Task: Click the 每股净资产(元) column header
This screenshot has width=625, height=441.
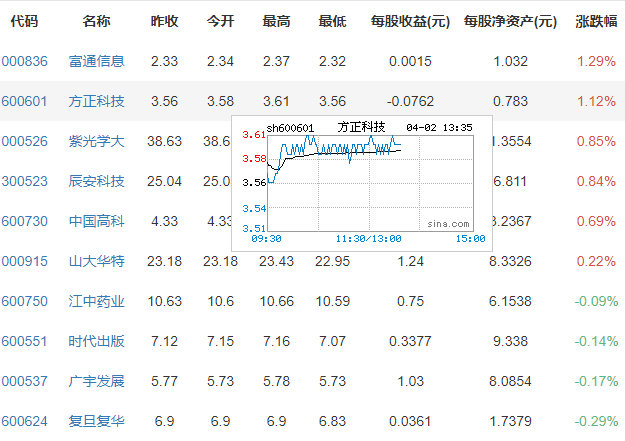Action: tap(510, 21)
